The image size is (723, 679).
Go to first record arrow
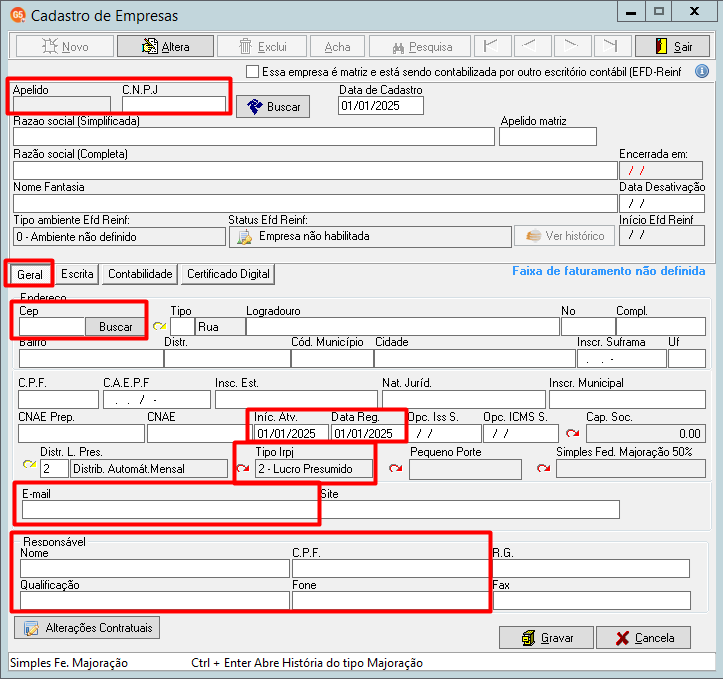click(492, 46)
